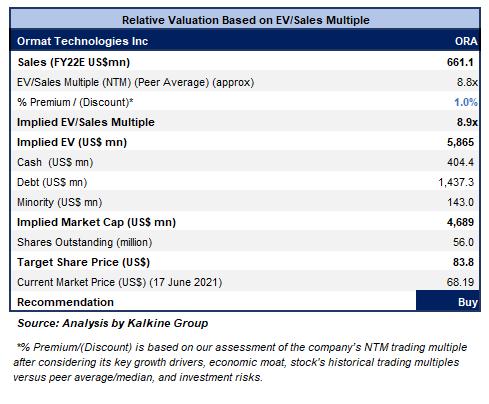This screenshot has height=404, width=489.
Task: Click the minority value 143.0
Action: pyautogui.click(x=460, y=202)
